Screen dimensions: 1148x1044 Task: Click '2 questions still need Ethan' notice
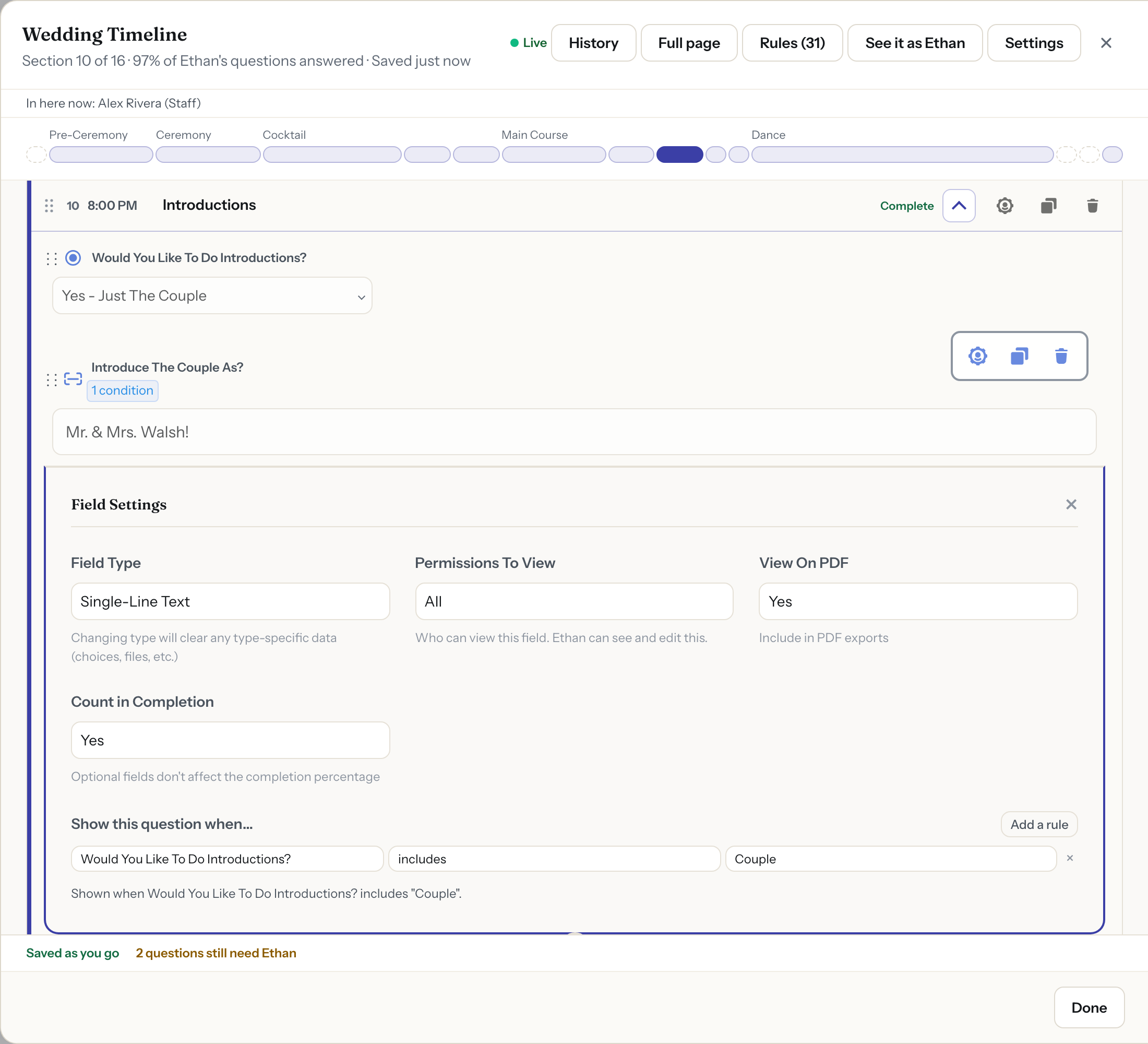[216, 953]
